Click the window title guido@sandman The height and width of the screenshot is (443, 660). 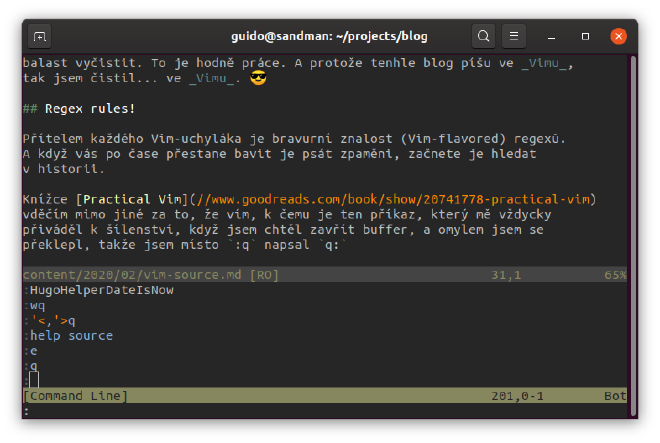(x=329, y=37)
